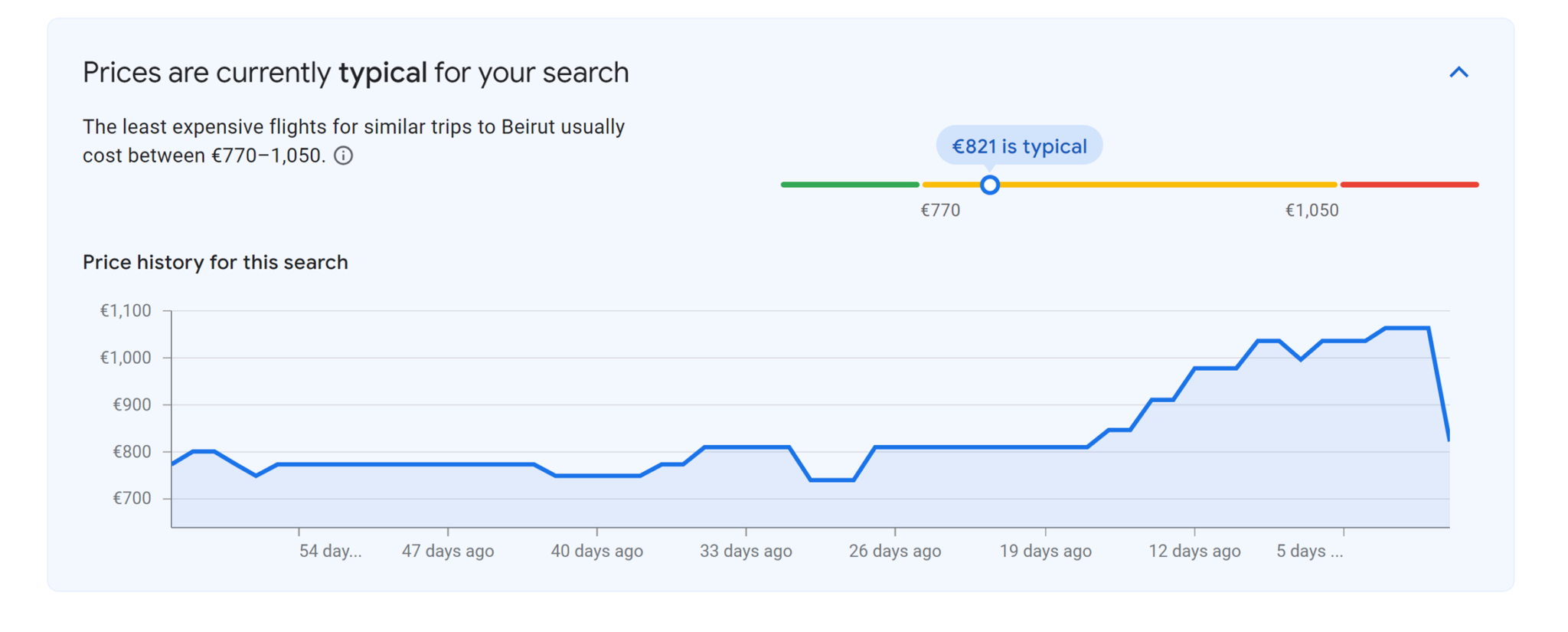Click the "47 days ago" axis label
The height and width of the screenshot is (632, 1568).
click(x=448, y=552)
